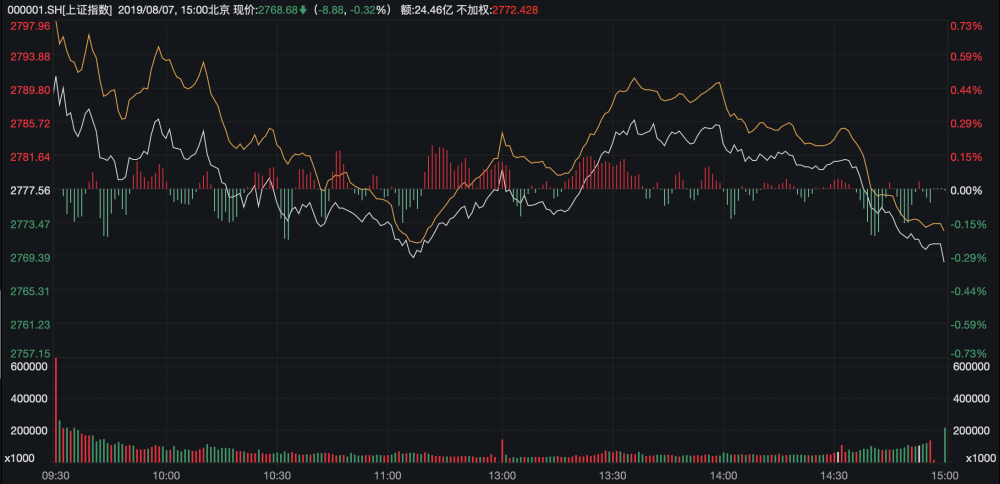Viewport: 1000px width, 484px height.
Task: Click the 2797.96 price axis label
Action: pyautogui.click(x=31, y=26)
